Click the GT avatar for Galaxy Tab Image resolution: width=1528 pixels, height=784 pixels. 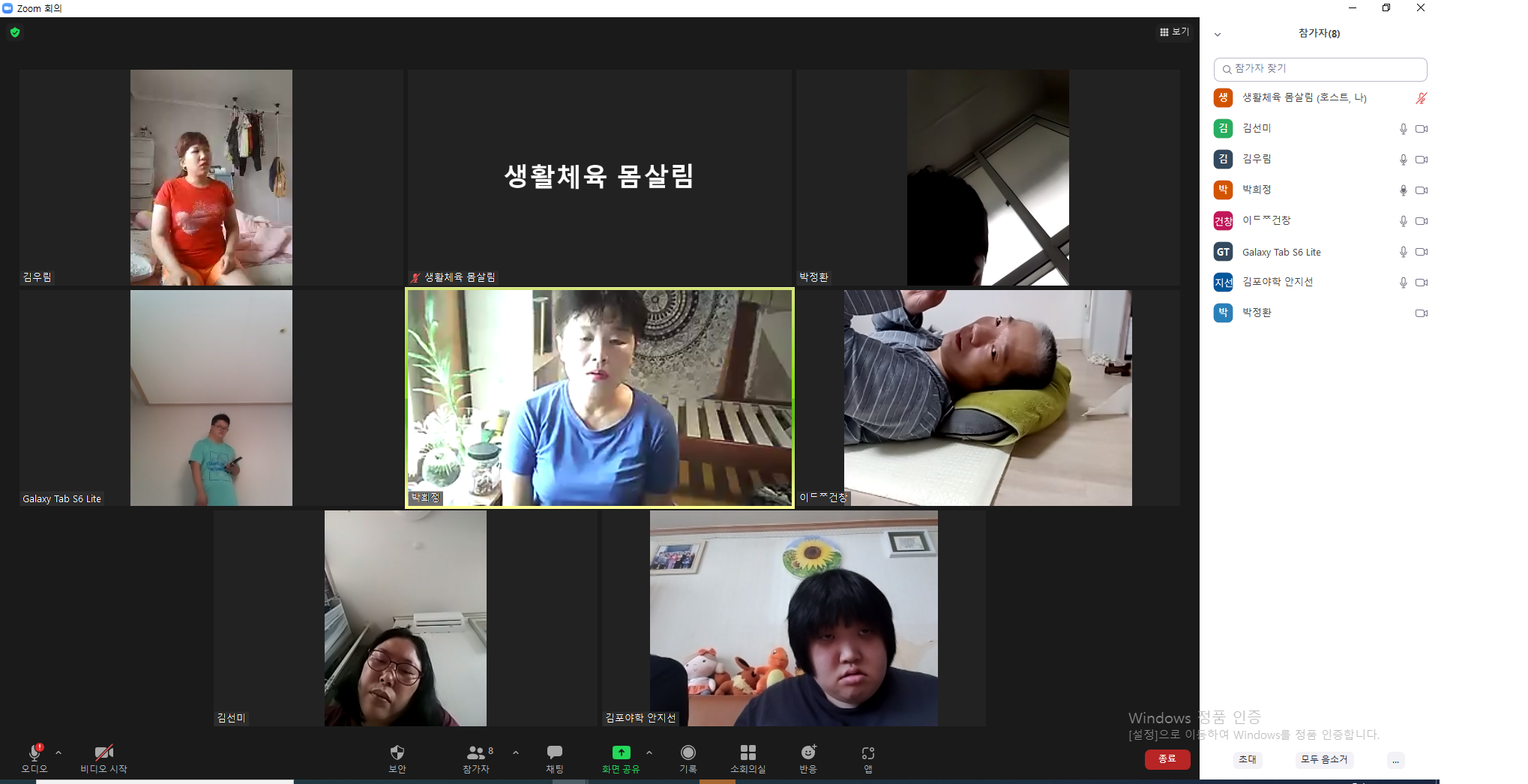pos(1223,252)
